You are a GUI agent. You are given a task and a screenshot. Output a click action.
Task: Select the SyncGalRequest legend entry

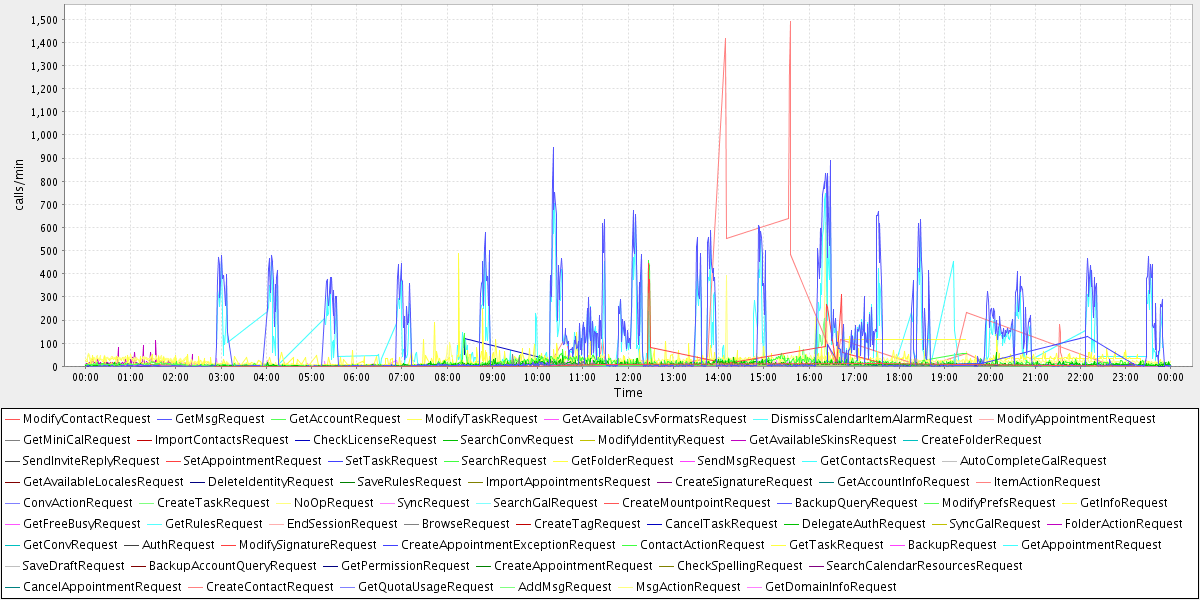tap(994, 524)
